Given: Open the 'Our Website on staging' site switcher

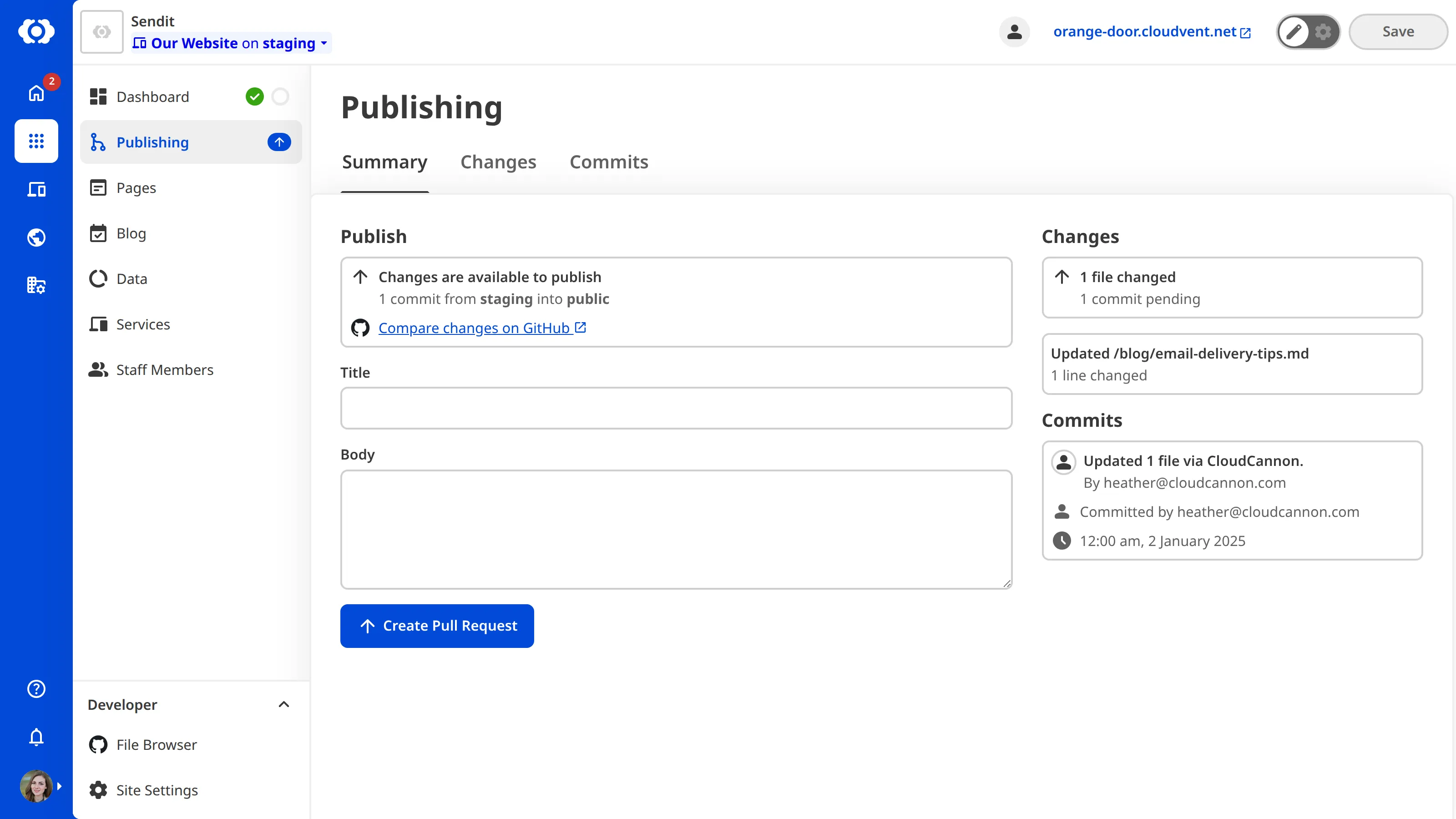Looking at the screenshot, I should tap(231, 44).
